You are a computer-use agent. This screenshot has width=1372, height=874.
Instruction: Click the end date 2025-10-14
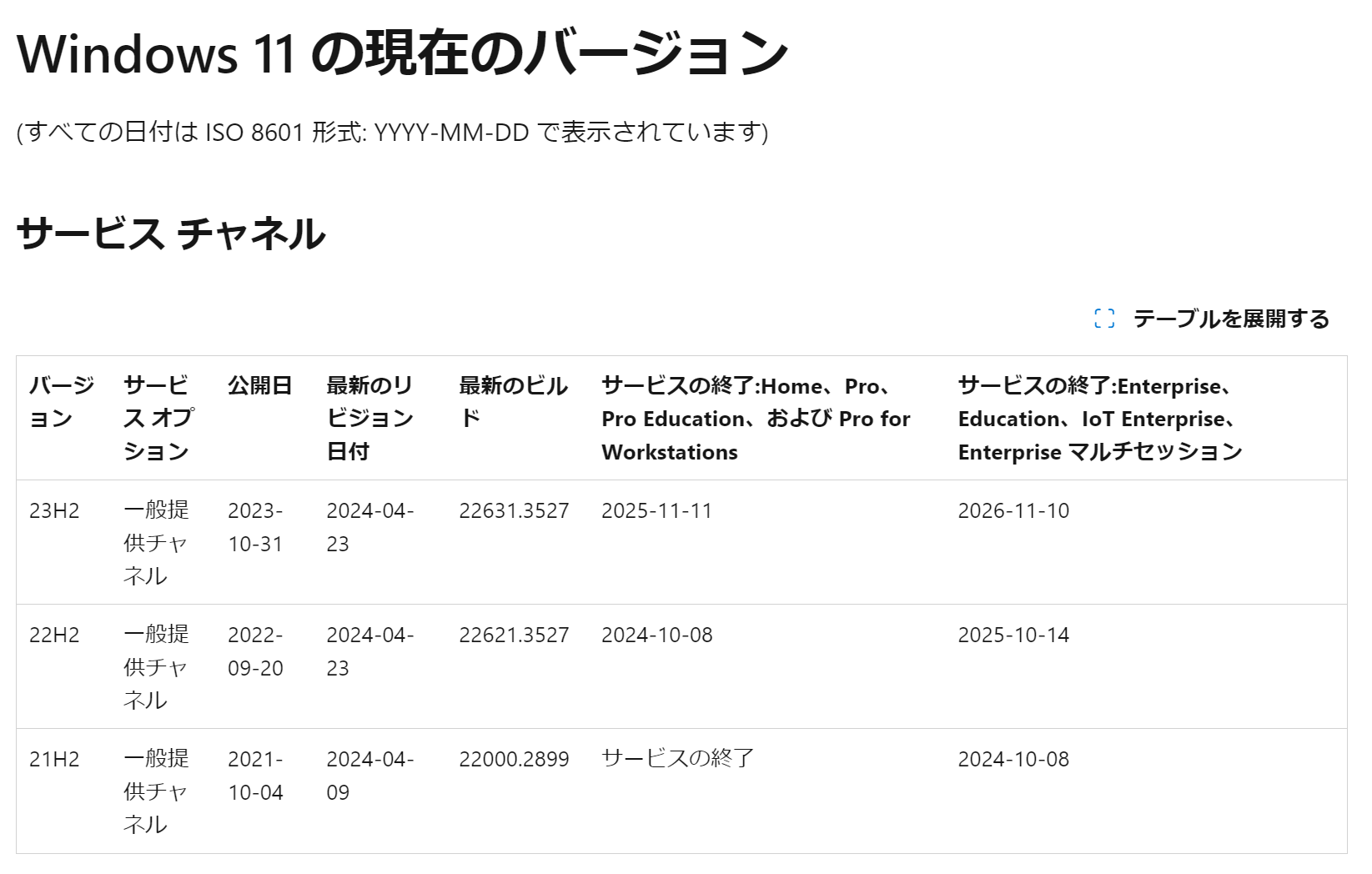click(1013, 635)
